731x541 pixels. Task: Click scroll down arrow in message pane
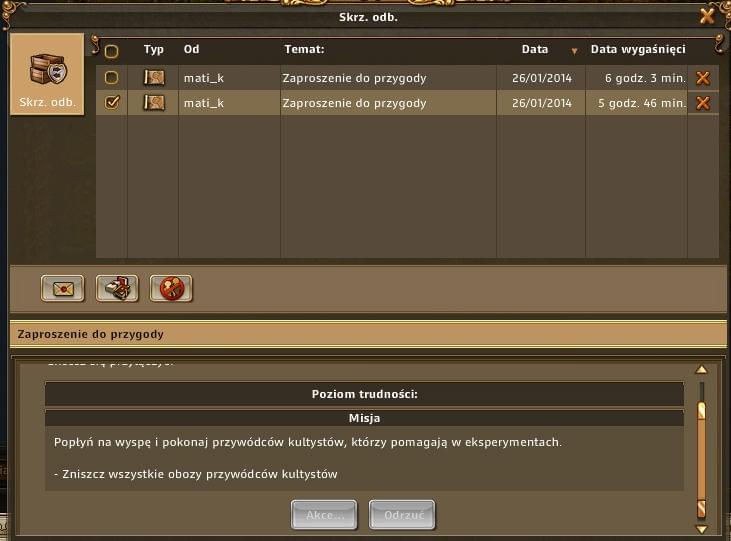tap(701, 529)
